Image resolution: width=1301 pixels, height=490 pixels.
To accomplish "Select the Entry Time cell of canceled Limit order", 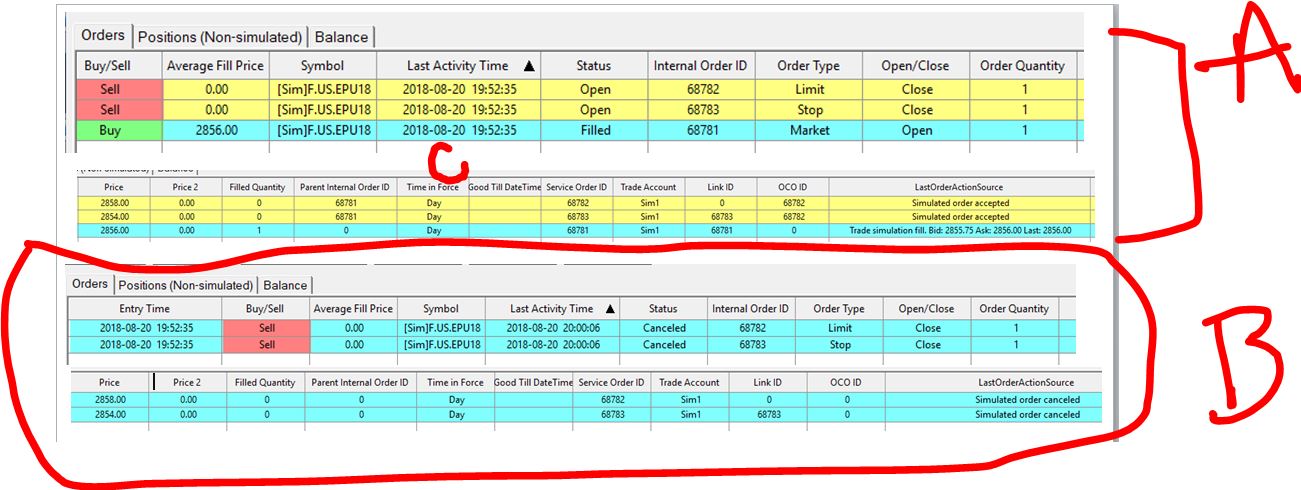I will tap(144, 328).
